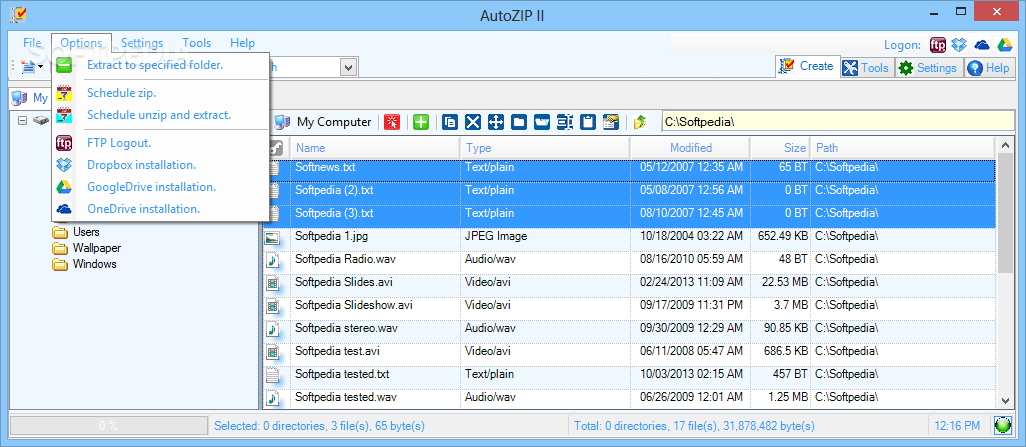
Task: Click the Google Drive logon icon
Action: (1004, 45)
